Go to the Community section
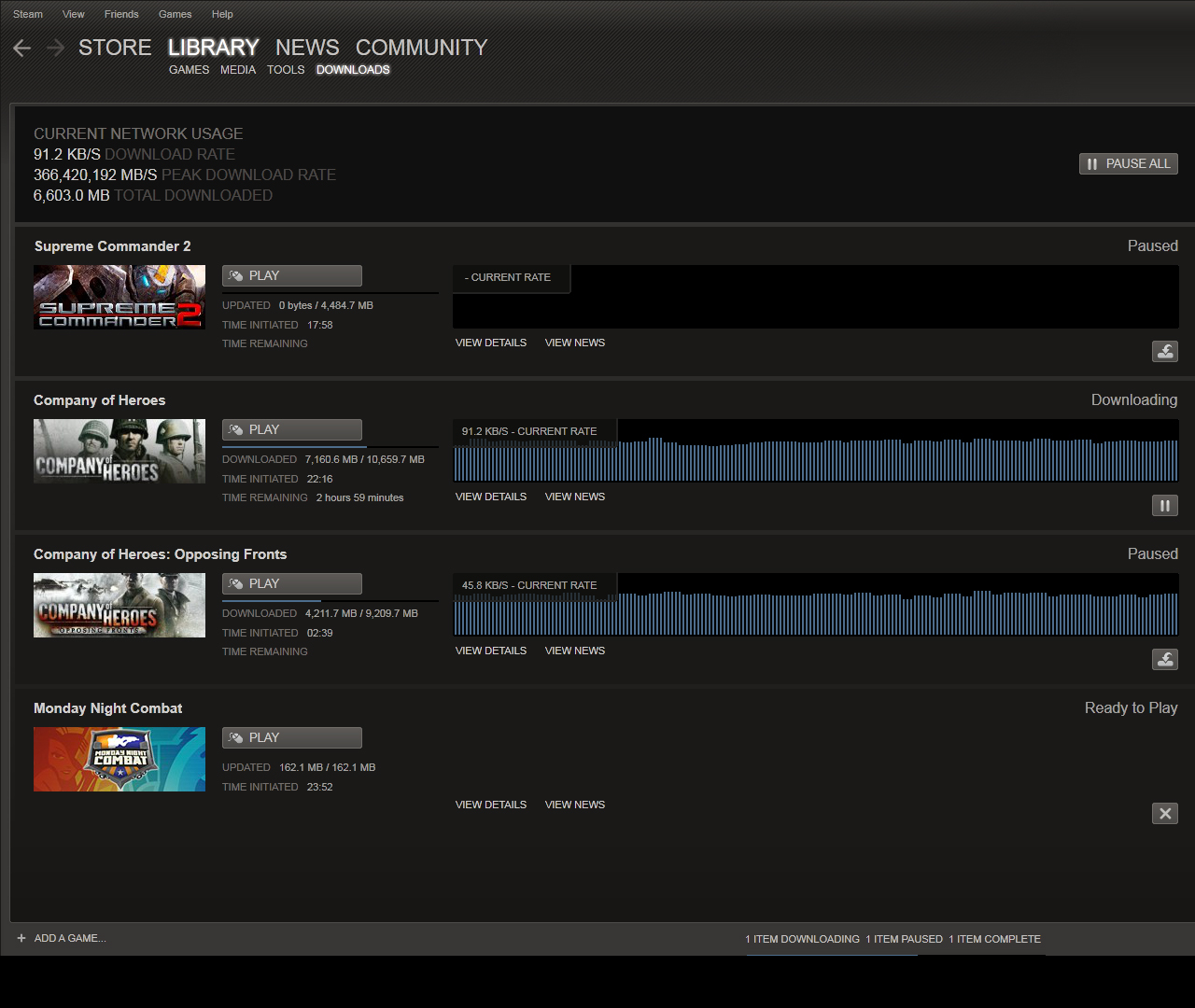The image size is (1195, 1008). 421,48
